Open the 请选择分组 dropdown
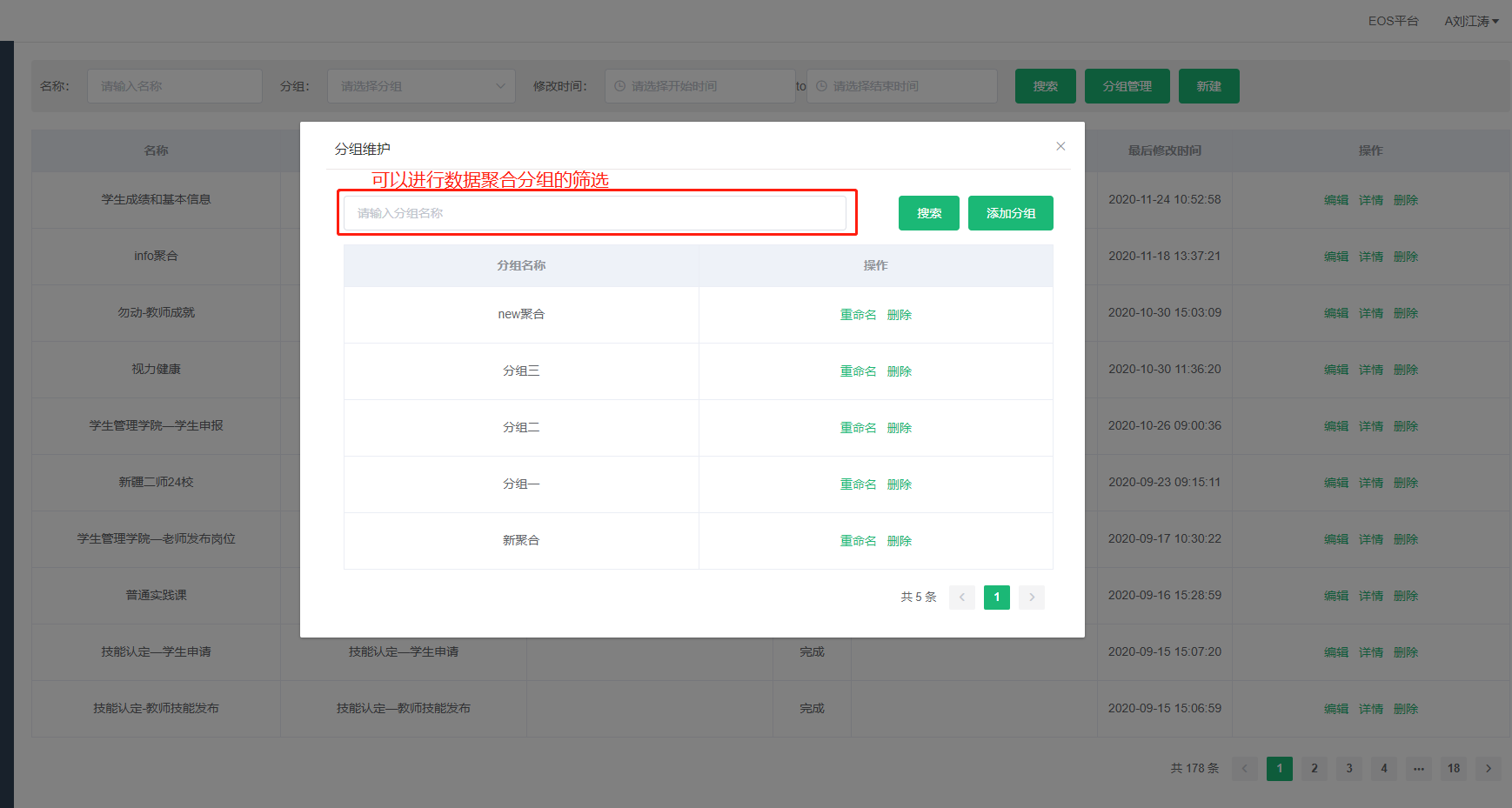Image resolution: width=1512 pixels, height=808 pixels. pos(421,86)
